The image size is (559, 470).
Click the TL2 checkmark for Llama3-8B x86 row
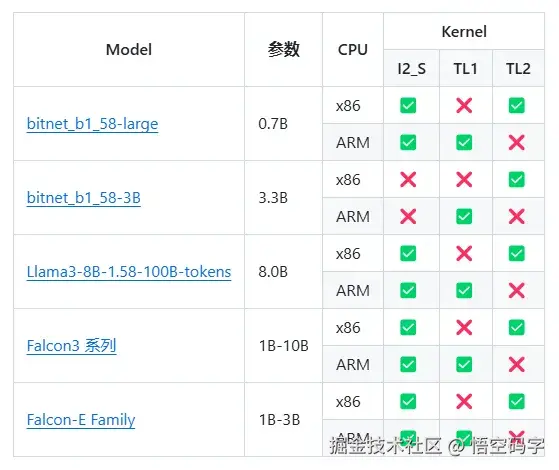point(517,254)
